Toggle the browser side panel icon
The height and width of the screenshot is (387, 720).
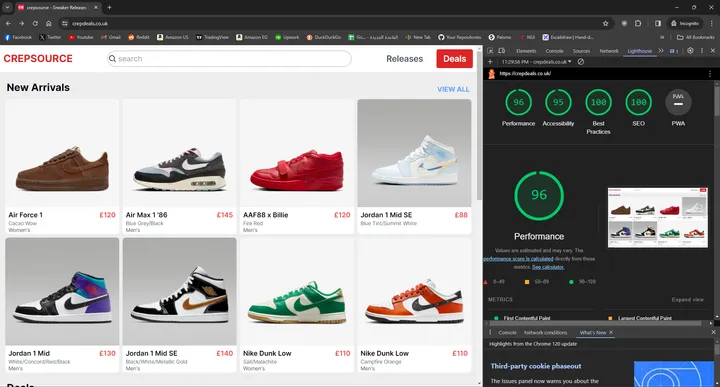658,23
